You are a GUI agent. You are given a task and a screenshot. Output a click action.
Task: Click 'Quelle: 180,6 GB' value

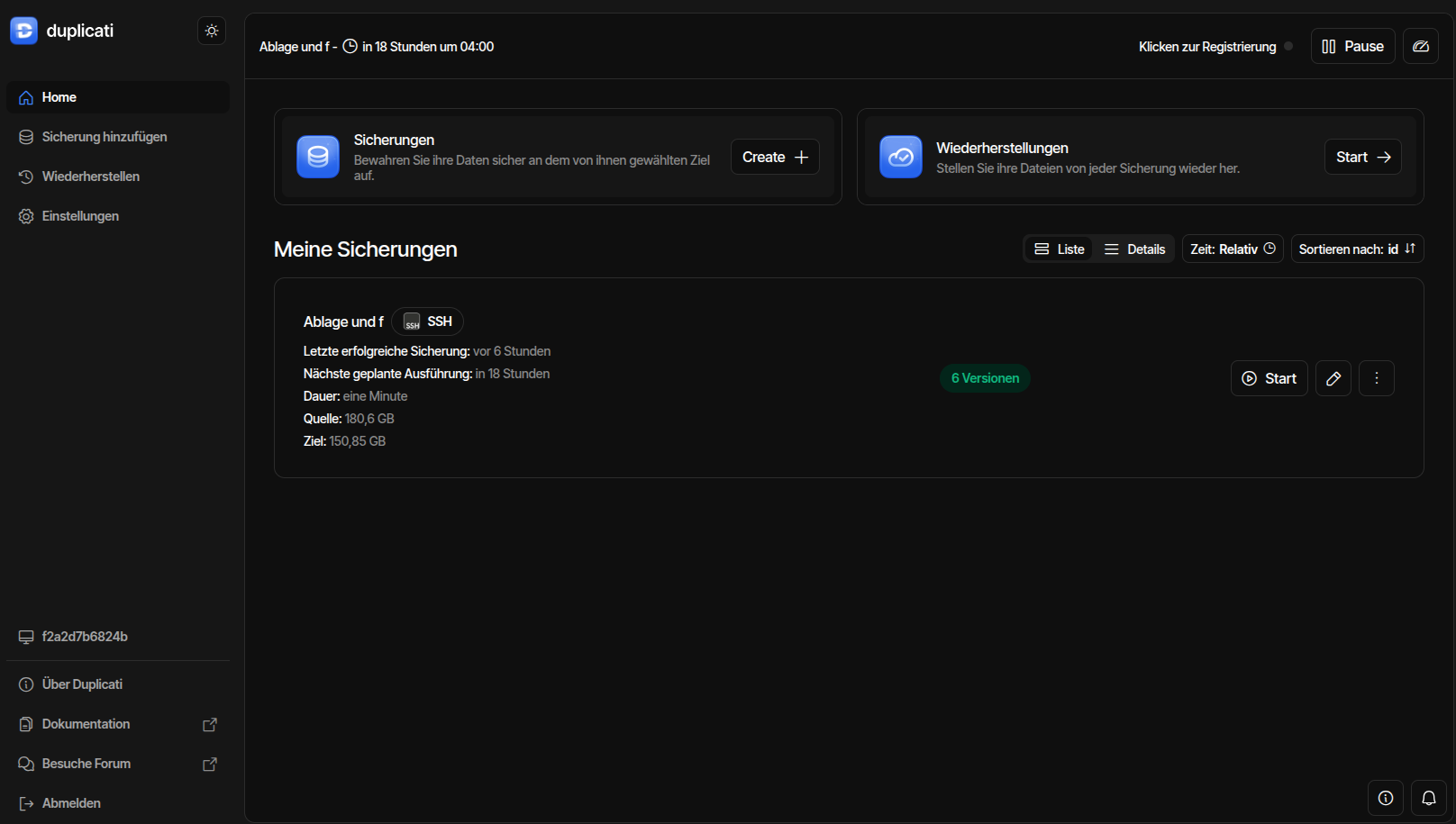349,419
